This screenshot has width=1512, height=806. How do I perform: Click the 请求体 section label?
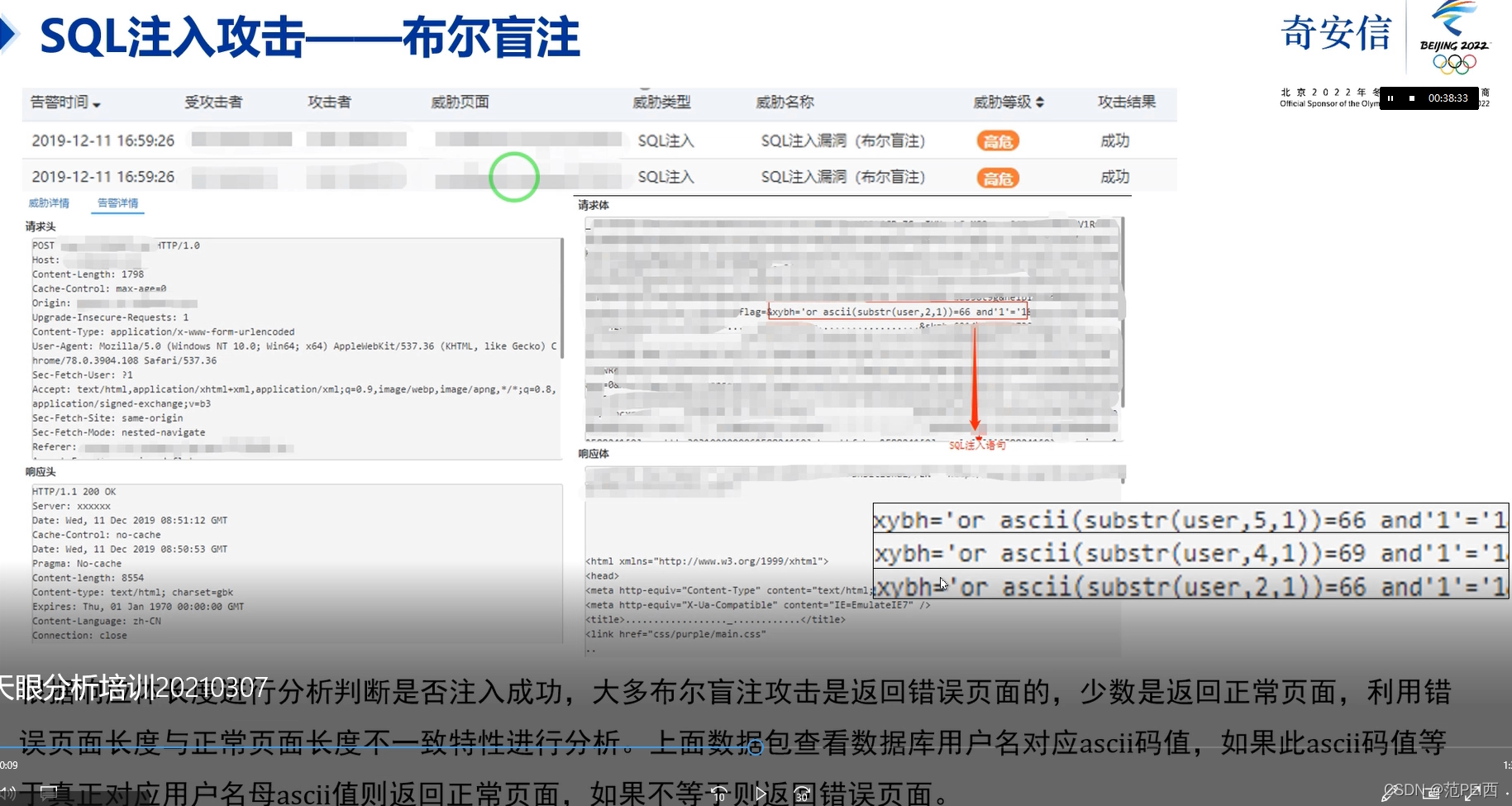click(x=594, y=205)
